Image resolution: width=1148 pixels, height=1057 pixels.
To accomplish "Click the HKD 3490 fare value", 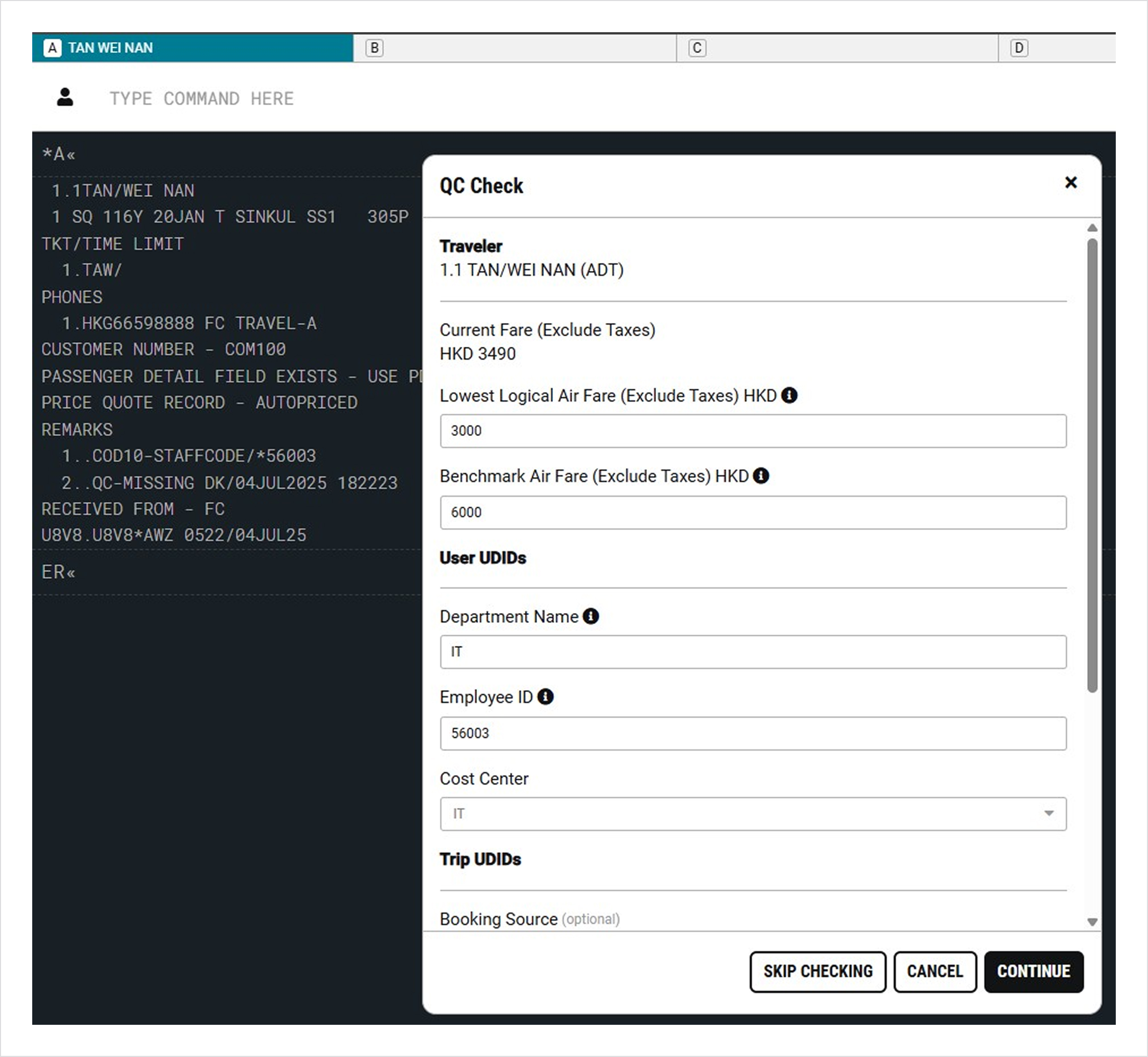I will (x=478, y=354).
